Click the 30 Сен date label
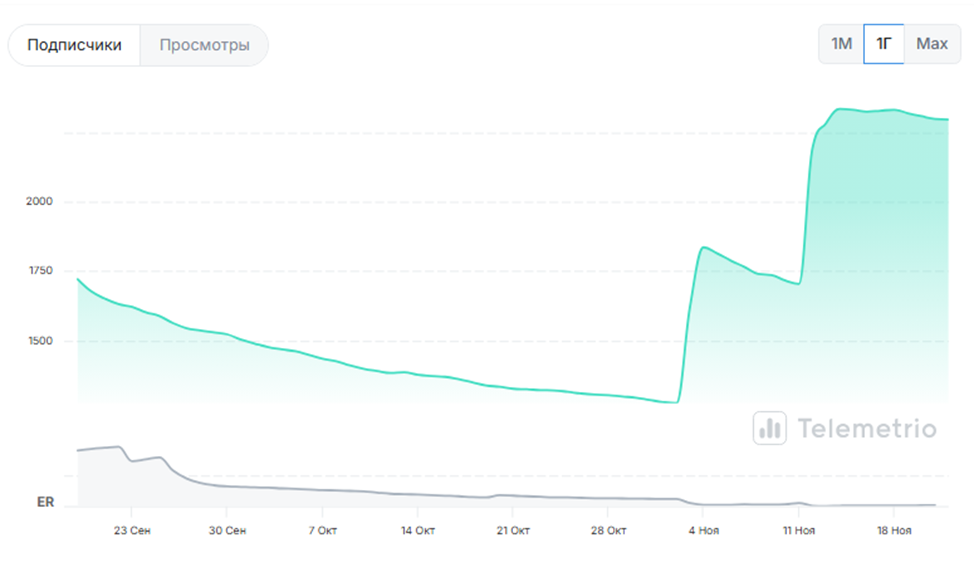The image size is (974, 572). click(x=227, y=530)
